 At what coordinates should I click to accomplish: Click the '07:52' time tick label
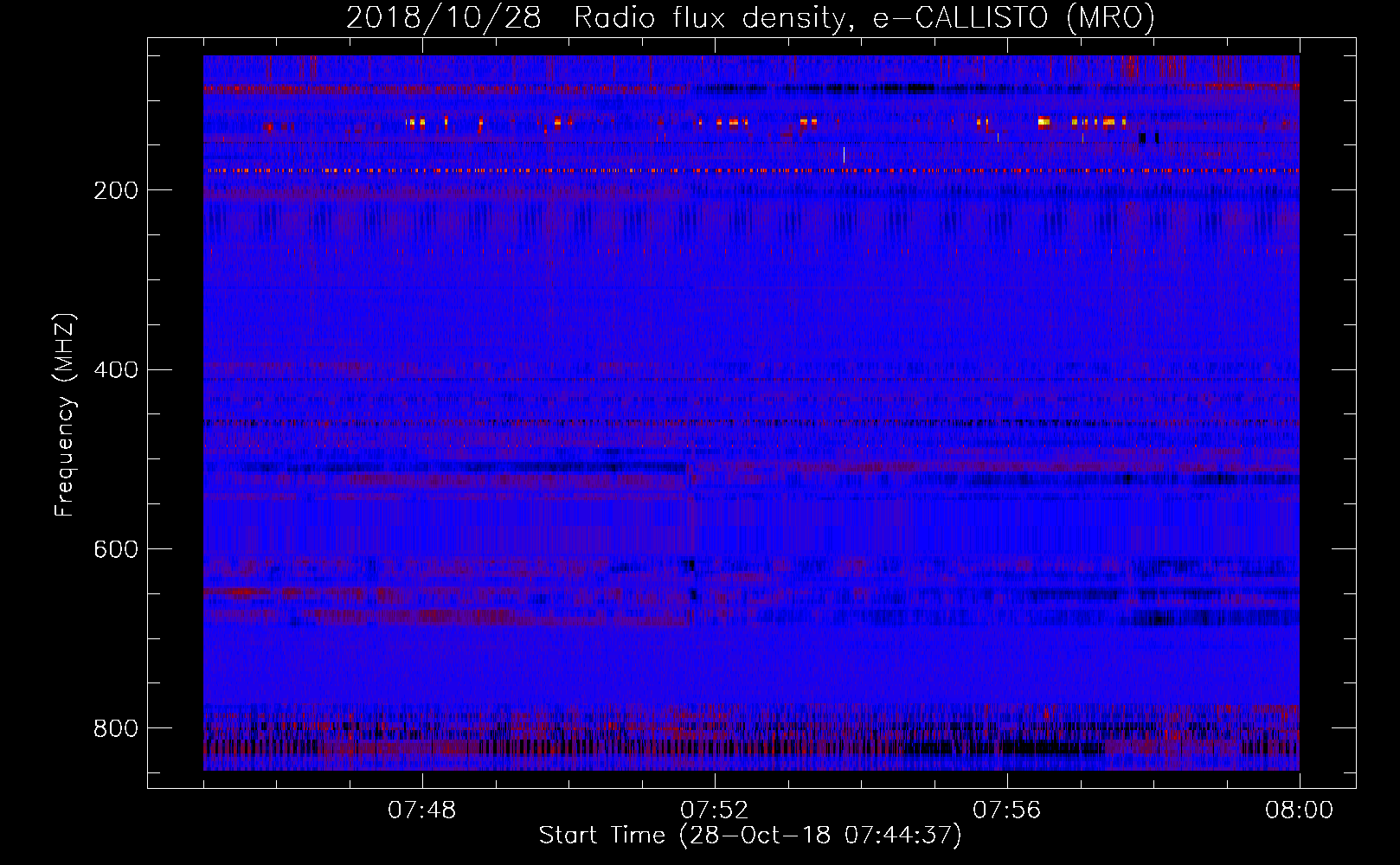pyautogui.click(x=715, y=811)
